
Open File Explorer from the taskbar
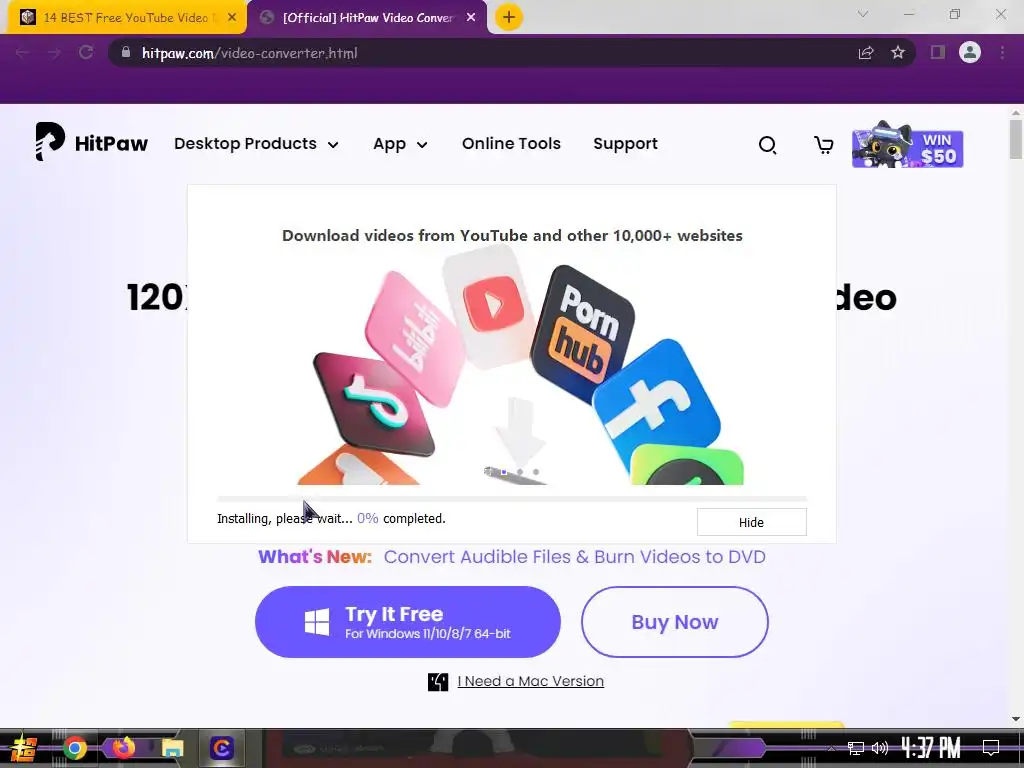click(x=172, y=748)
